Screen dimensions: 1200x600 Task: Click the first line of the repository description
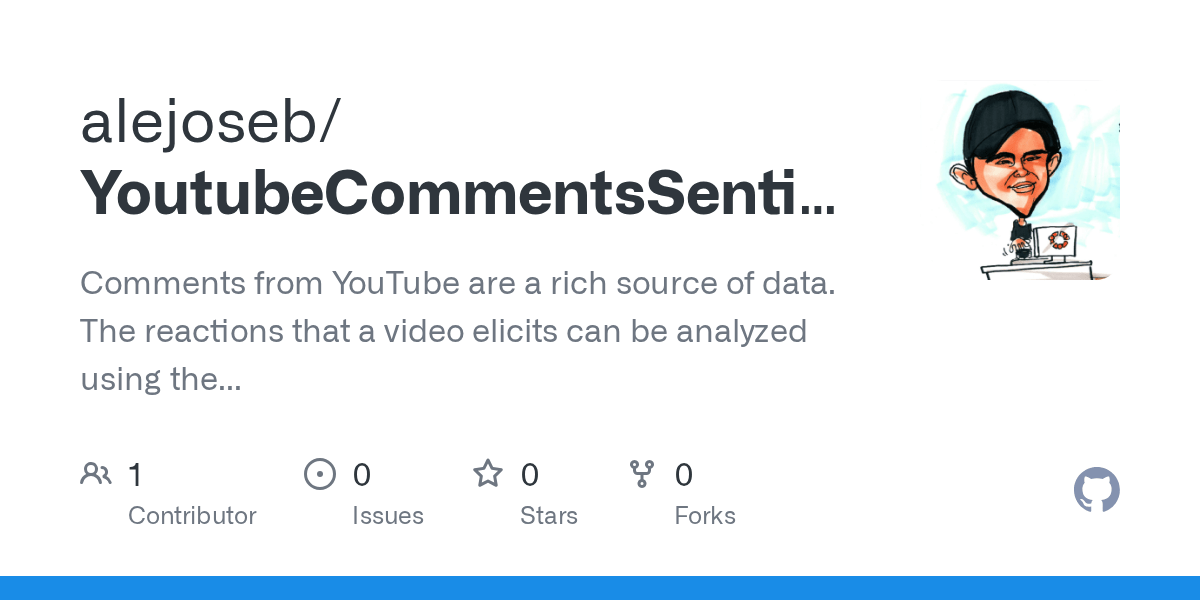point(457,283)
